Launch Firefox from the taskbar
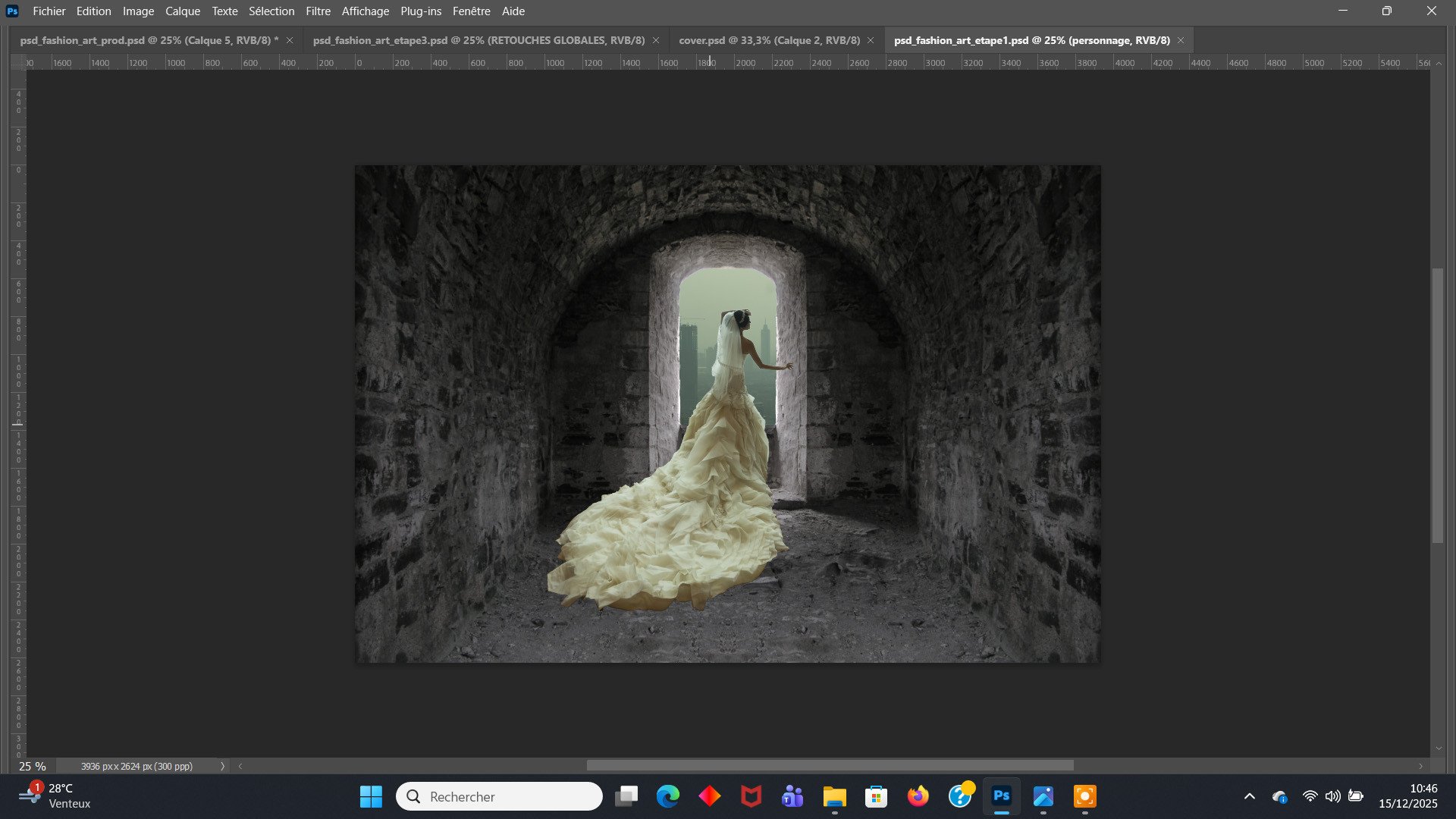 tap(918, 796)
